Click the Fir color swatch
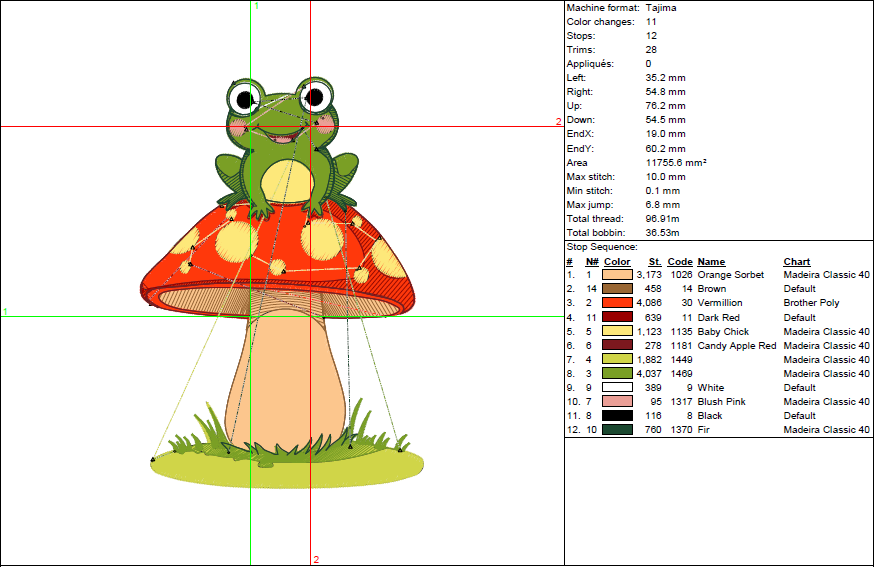 tap(617, 429)
